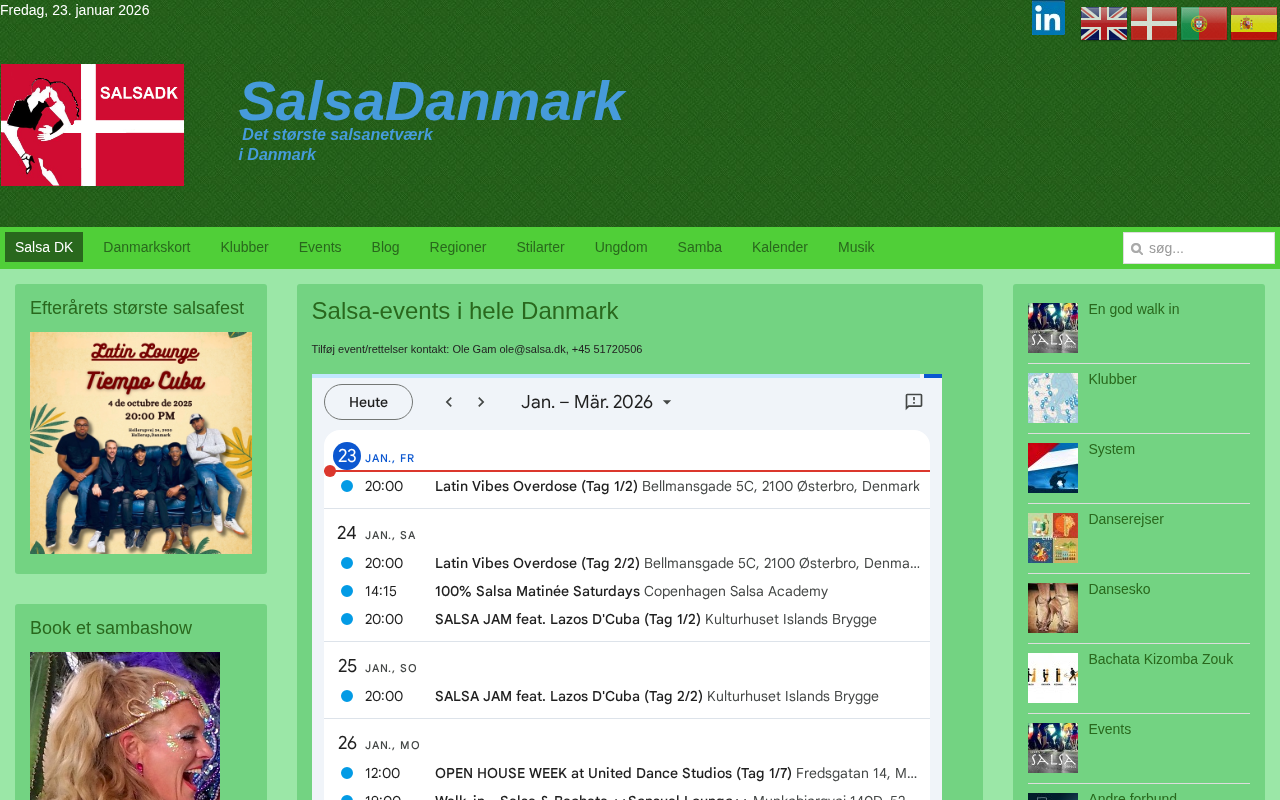Open Events in the navigation bar
The height and width of the screenshot is (800, 1280).
(x=320, y=247)
